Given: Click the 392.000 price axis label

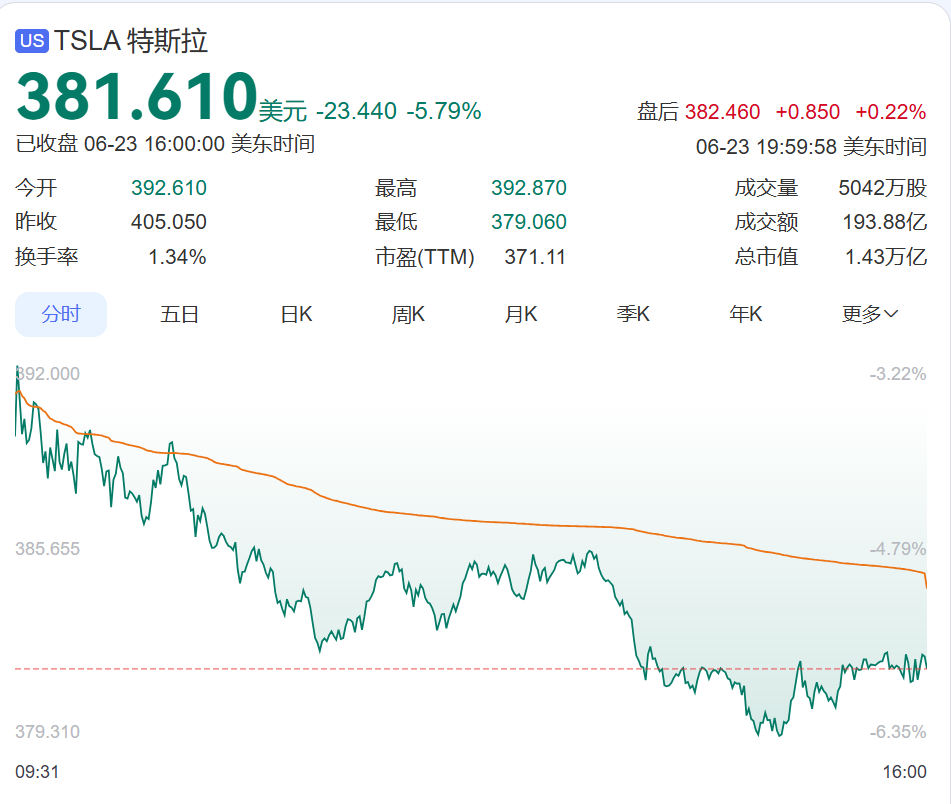Looking at the screenshot, I should tap(48, 374).
